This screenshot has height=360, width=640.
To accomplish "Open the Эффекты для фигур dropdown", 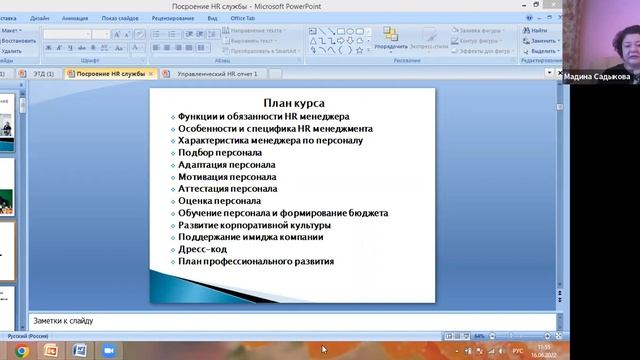I will (x=482, y=51).
